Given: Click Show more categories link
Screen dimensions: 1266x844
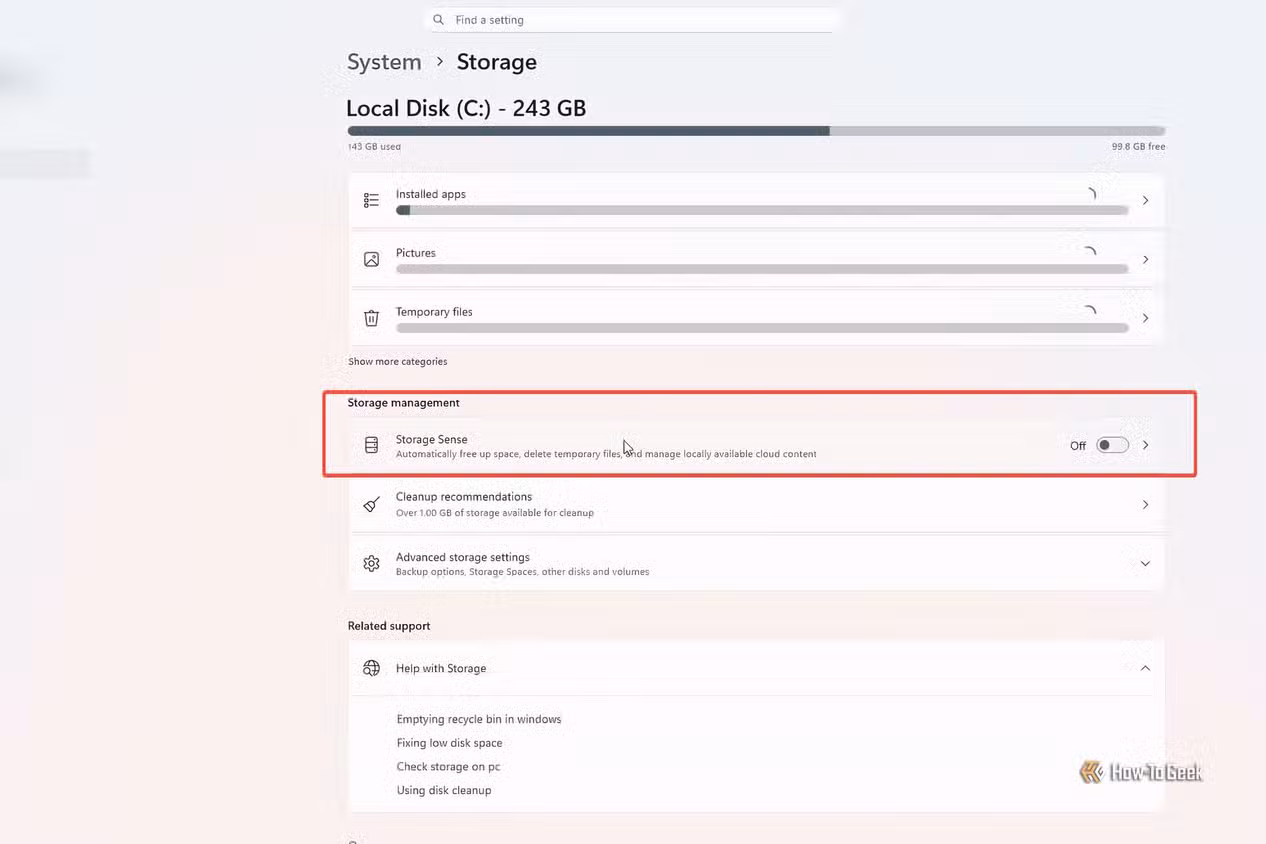Looking at the screenshot, I should 397,361.
